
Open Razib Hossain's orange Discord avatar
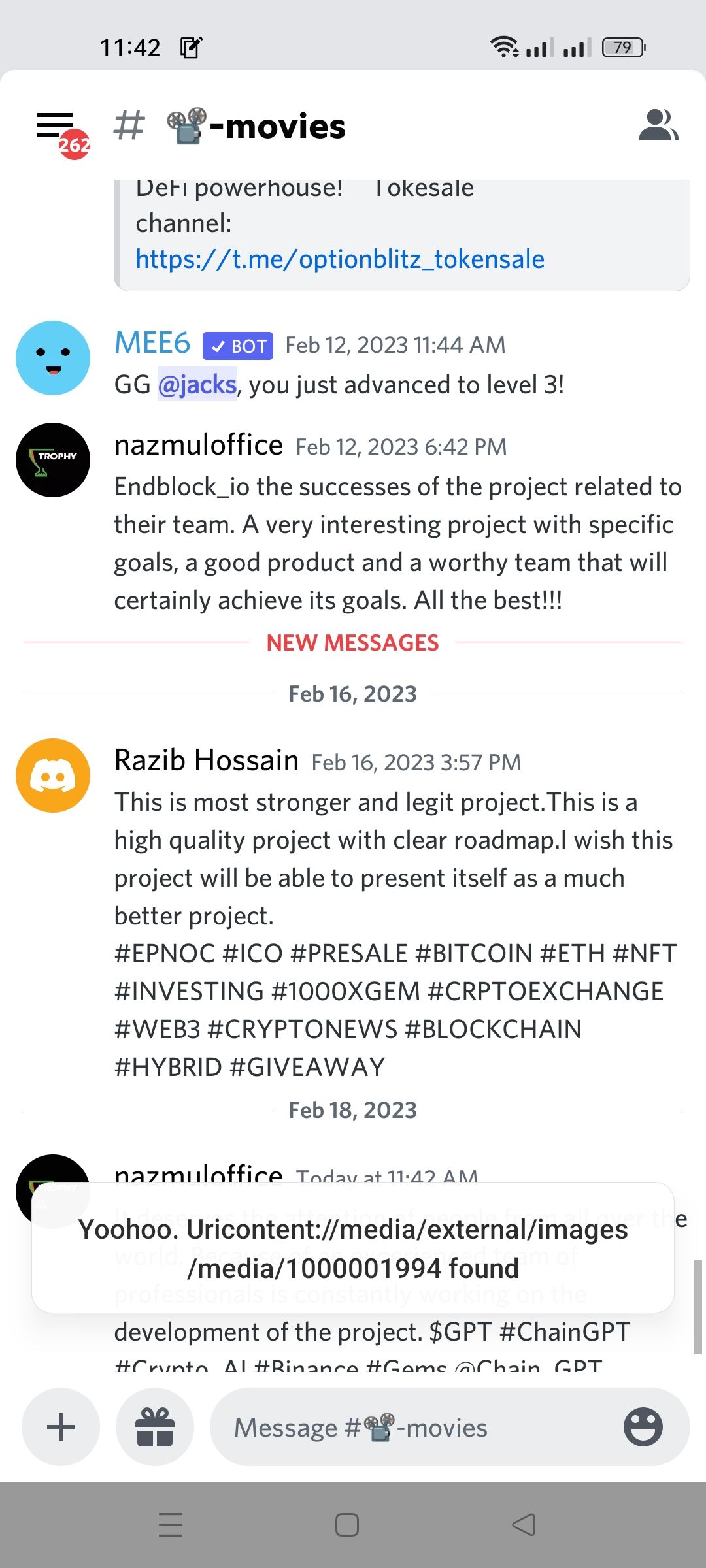pos(53,776)
